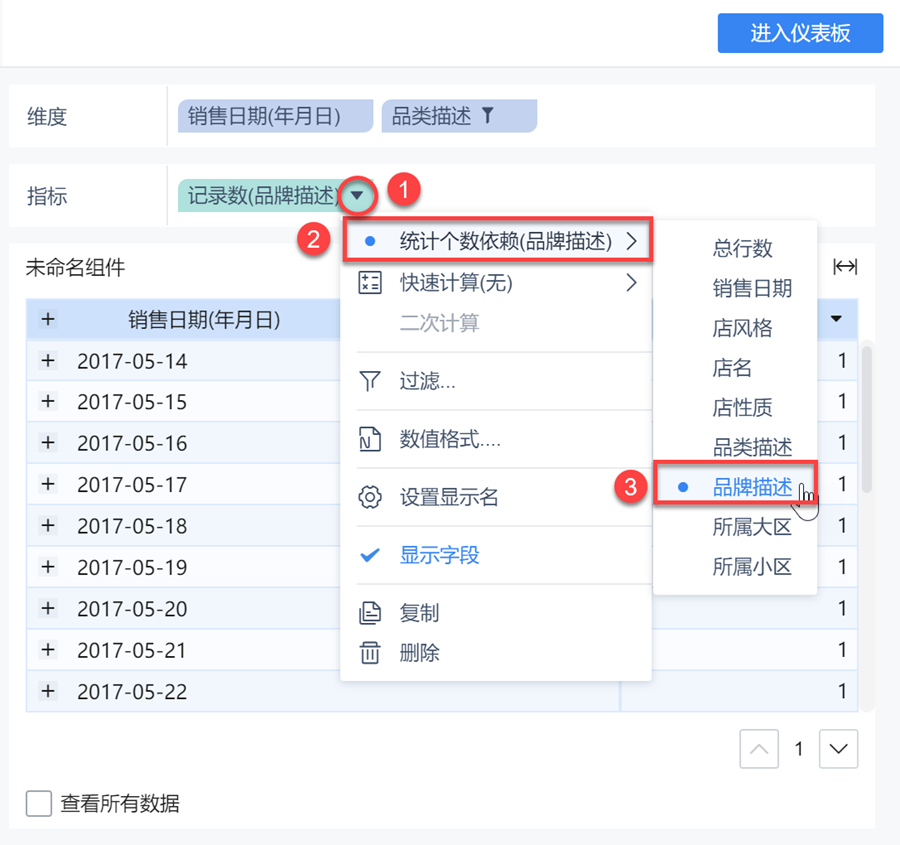Click the gear icon for display name
This screenshot has width=900, height=845.
point(370,497)
